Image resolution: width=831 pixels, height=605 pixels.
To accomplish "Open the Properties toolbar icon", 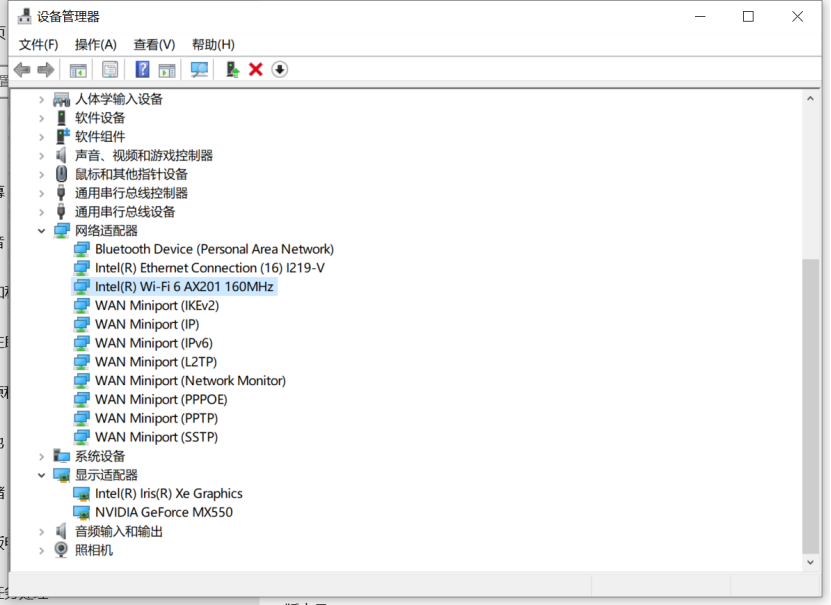I will (110, 69).
